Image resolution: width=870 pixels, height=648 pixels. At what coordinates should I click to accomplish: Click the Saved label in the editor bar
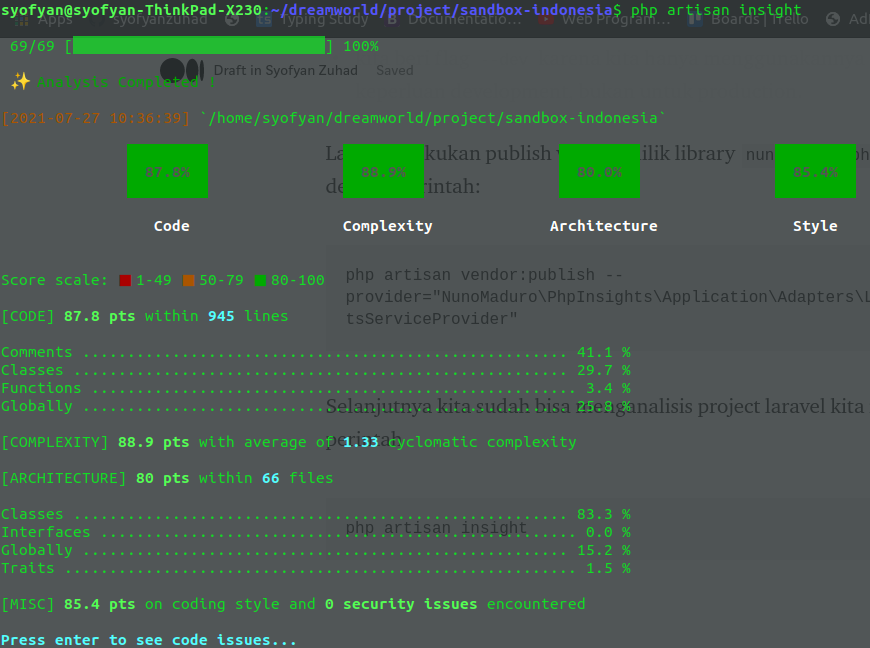[x=394, y=70]
